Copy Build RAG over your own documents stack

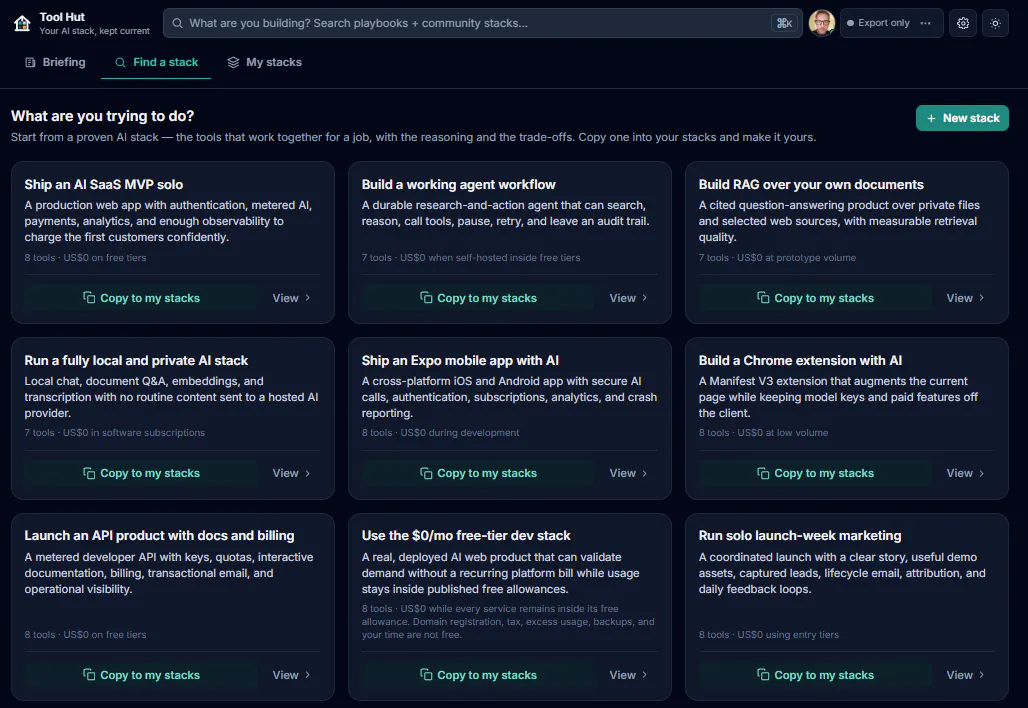point(815,298)
